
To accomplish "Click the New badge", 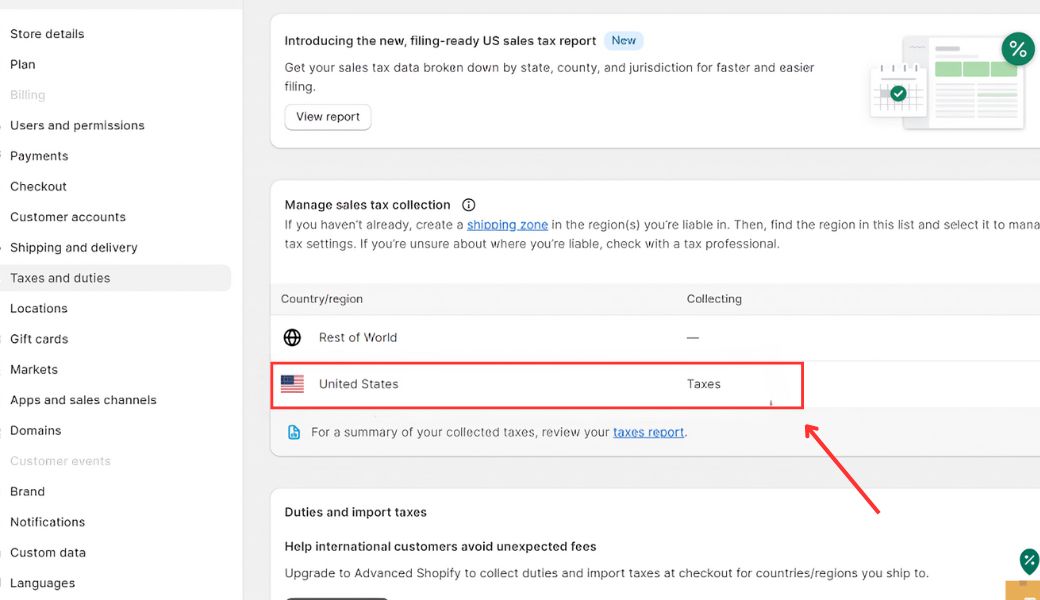I will pyautogui.click(x=623, y=40).
